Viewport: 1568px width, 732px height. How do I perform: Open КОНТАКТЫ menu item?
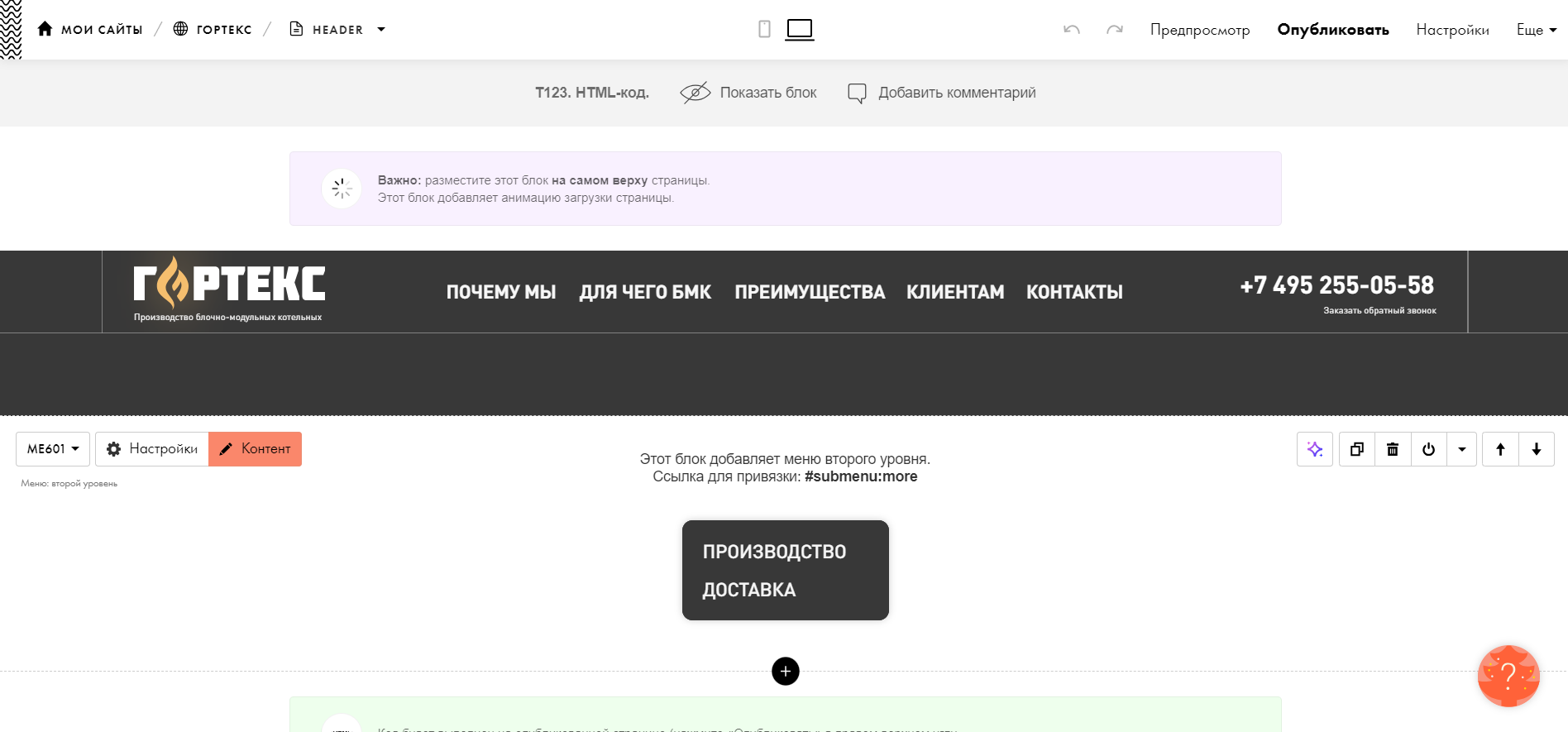[1074, 292]
